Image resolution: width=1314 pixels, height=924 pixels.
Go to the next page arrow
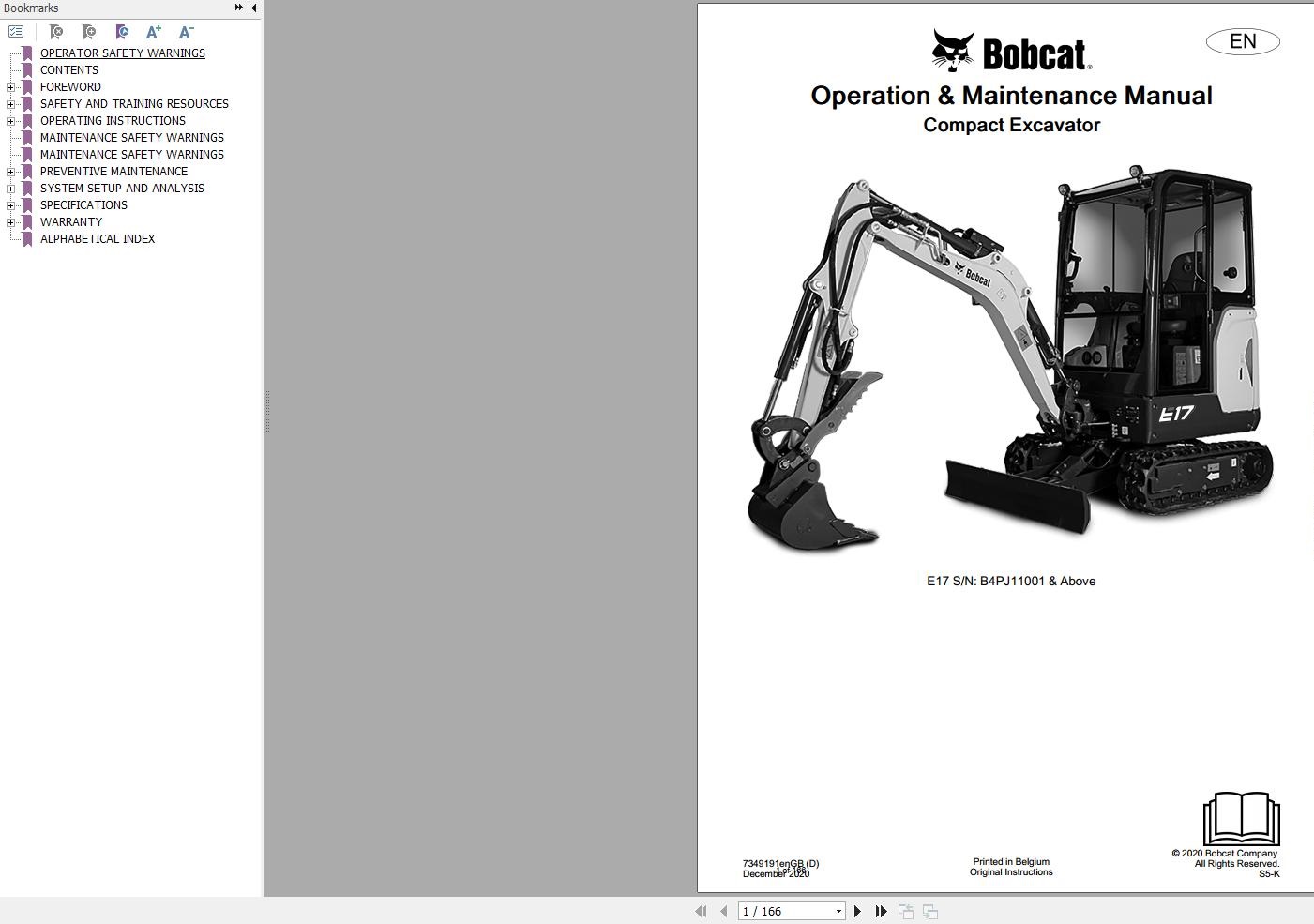click(857, 911)
